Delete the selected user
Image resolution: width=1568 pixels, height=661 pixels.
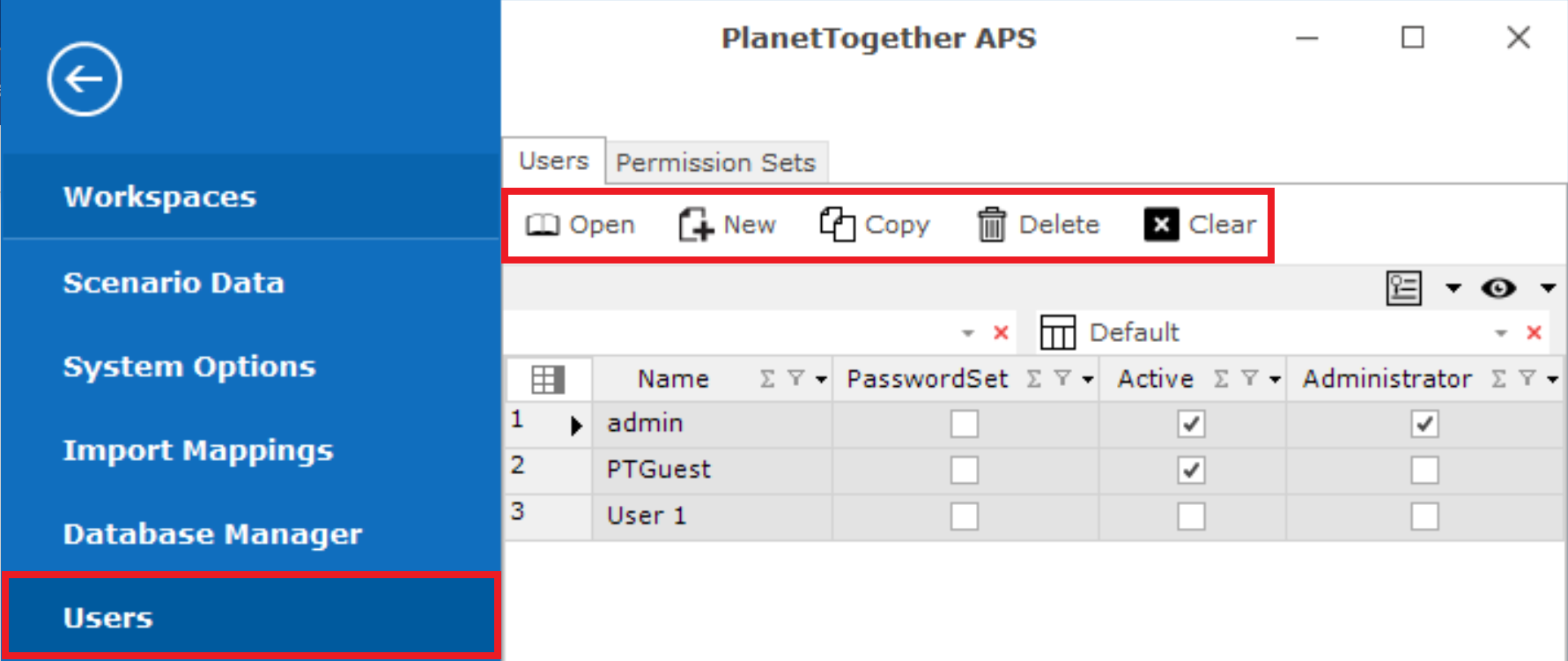[1038, 225]
